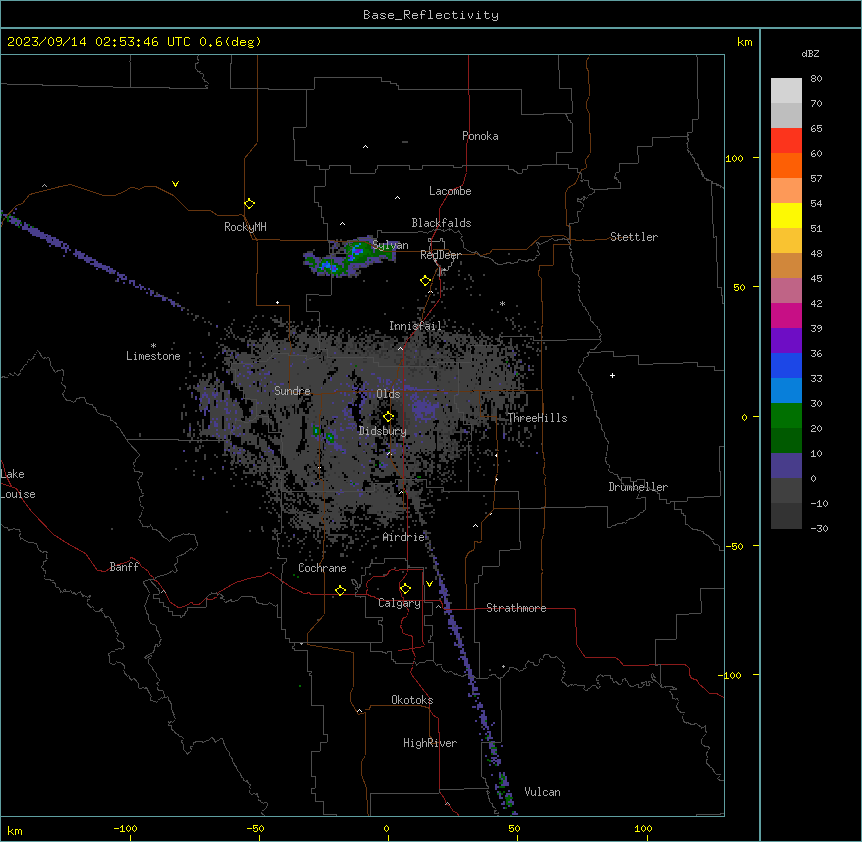
Task: Click the dBZ legend heading
Action: click(810, 54)
